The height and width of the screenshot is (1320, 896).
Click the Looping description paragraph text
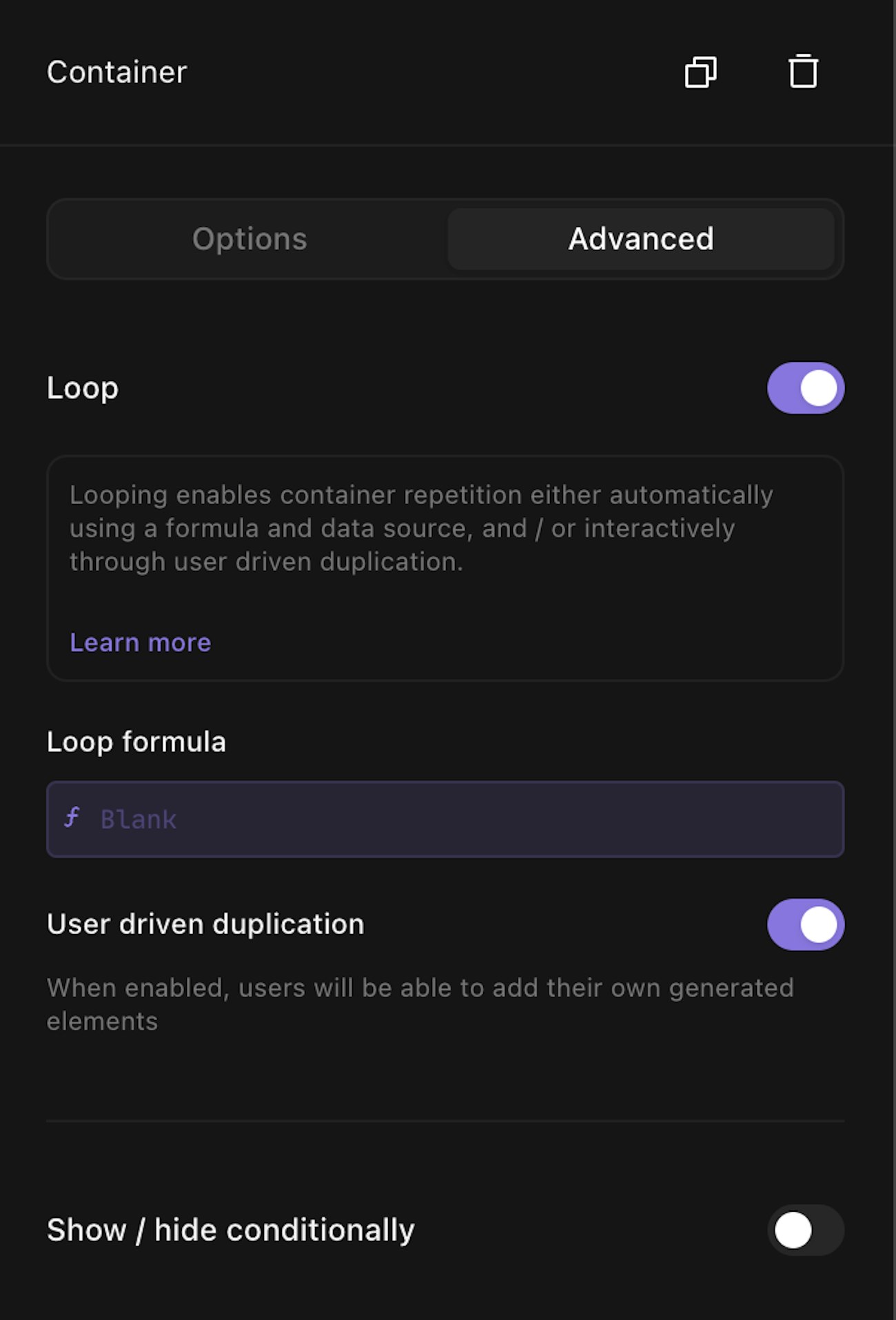click(420, 528)
